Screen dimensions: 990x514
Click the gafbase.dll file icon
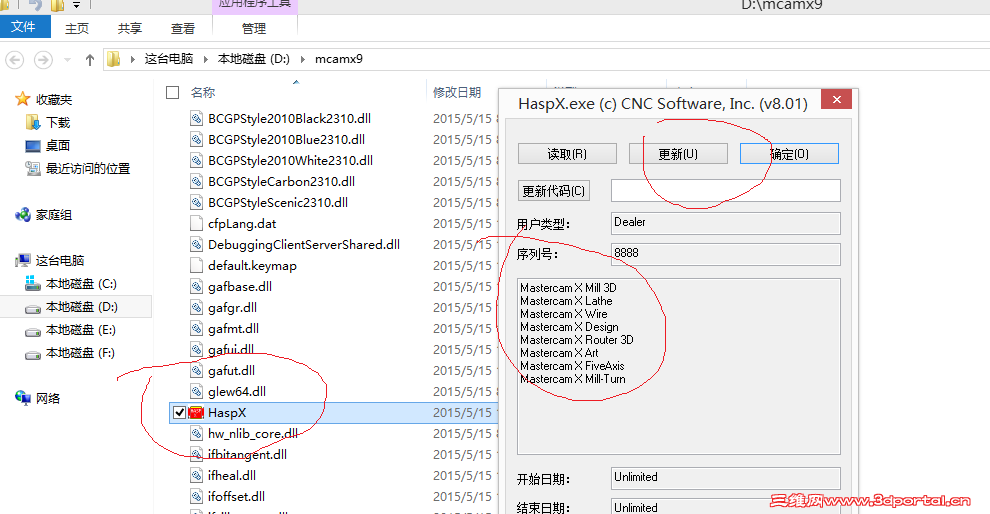tap(196, 287)
